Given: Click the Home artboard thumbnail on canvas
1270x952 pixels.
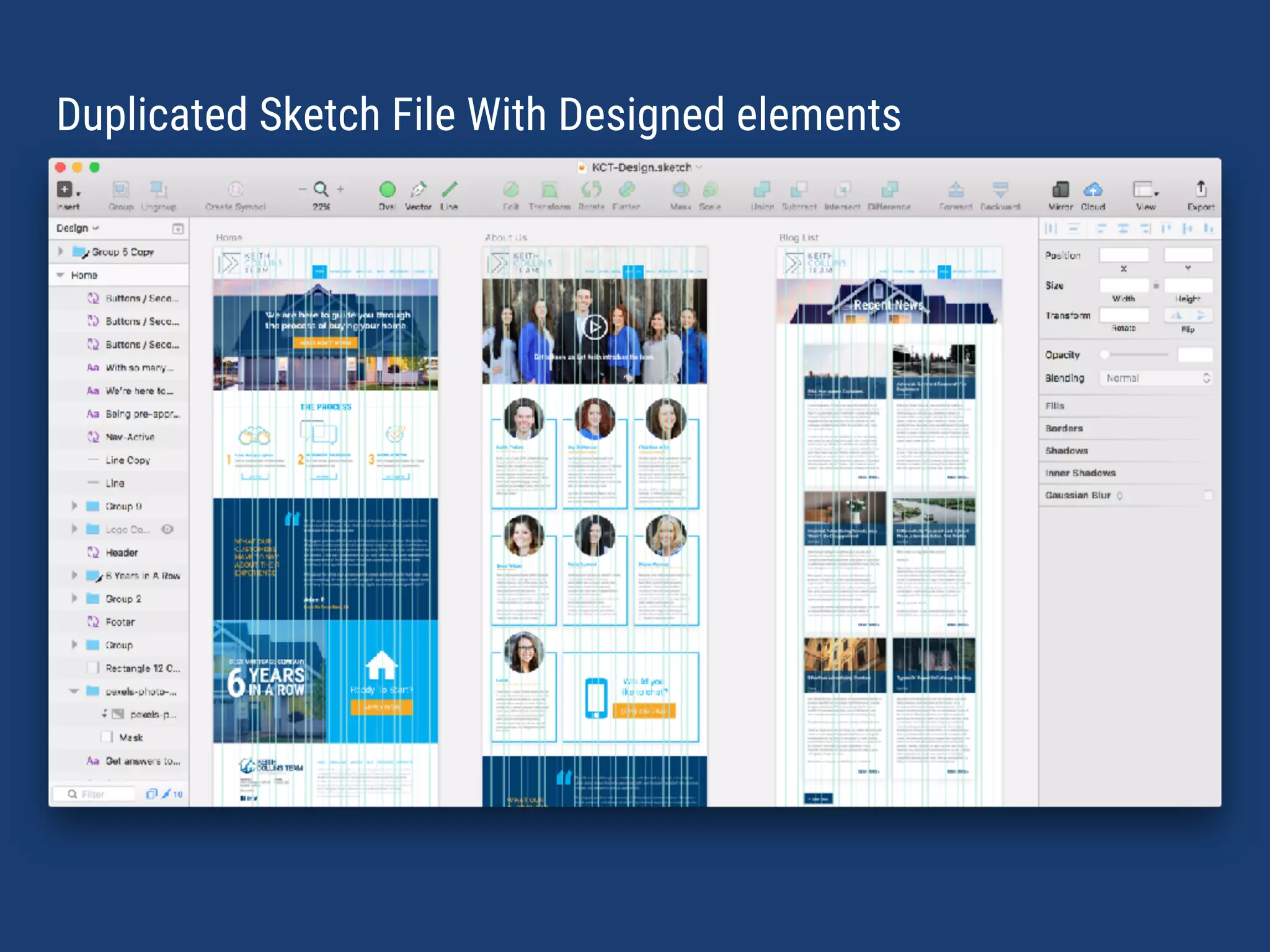Looking at the screenshot, I should pyautogui.click(x=326, y=527).
